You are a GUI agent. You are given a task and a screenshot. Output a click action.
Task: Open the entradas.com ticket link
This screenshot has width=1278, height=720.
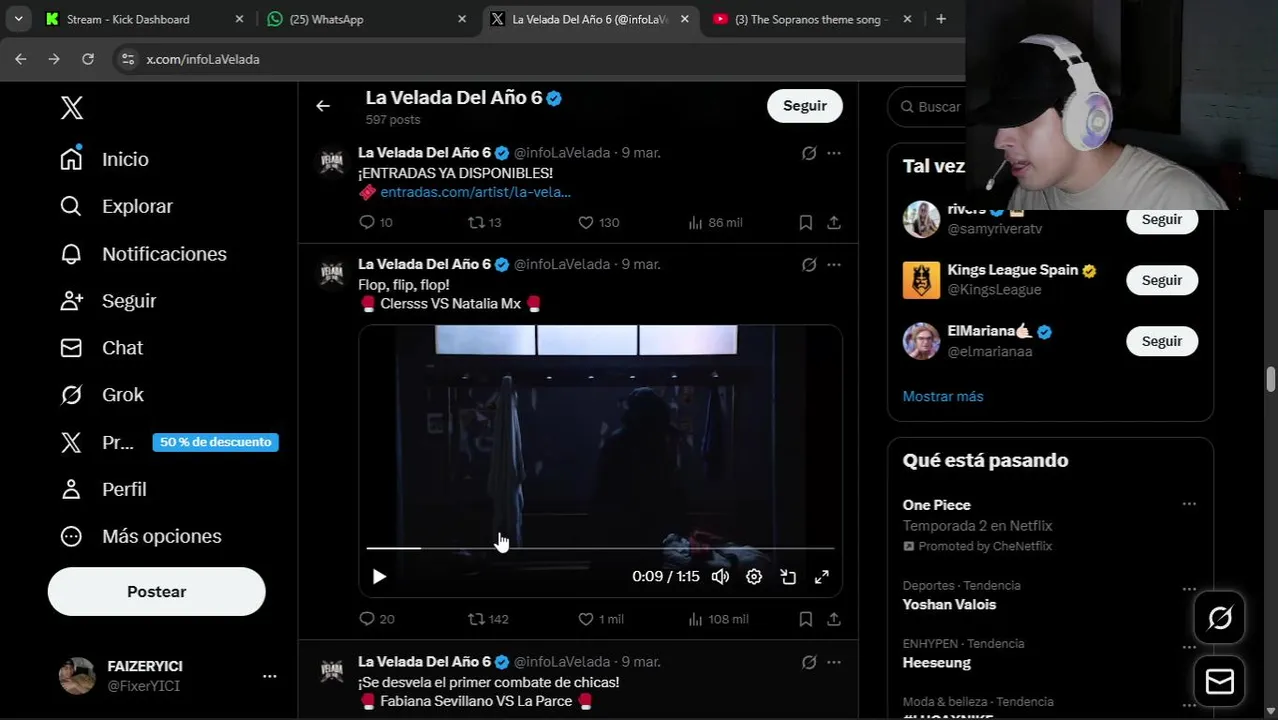click(x=475, y=192)
